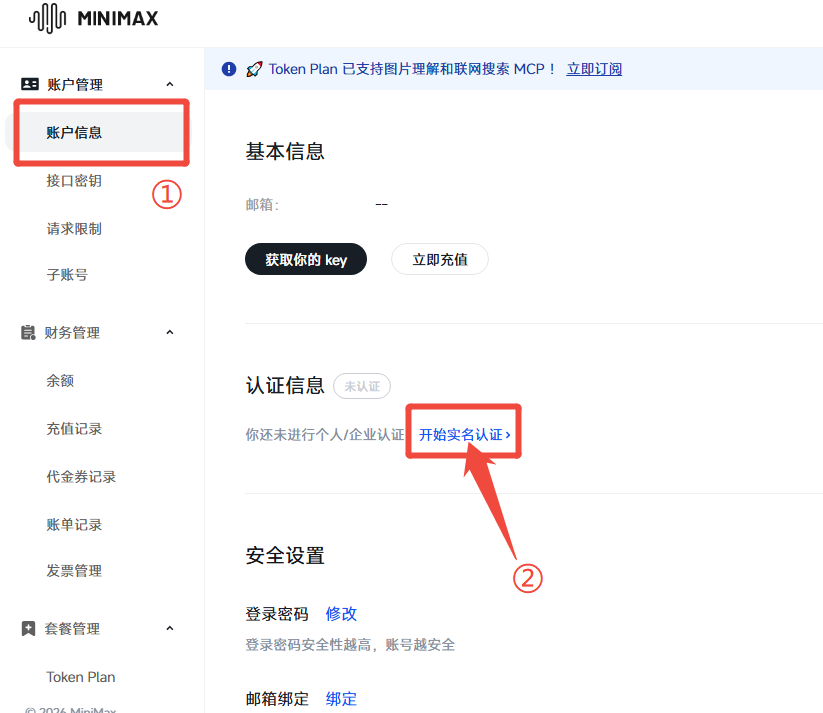Click the info icon in announcement banner
Image resolution: width=823 pixels, height=713 pixels.
coord(229,69)
